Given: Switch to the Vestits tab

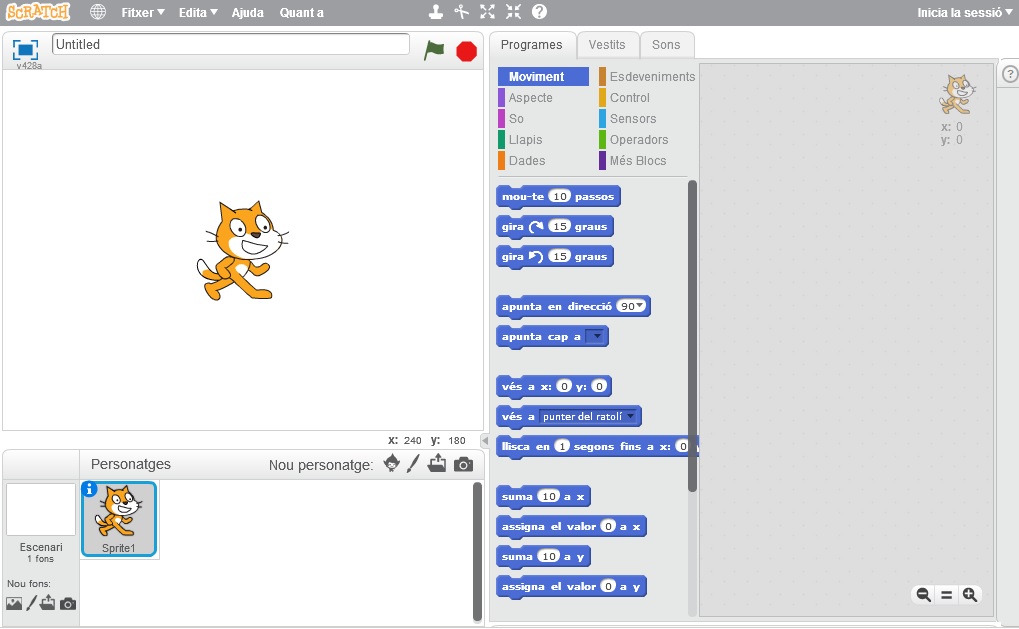Looking at the screenshot, I should coord(607,45).
